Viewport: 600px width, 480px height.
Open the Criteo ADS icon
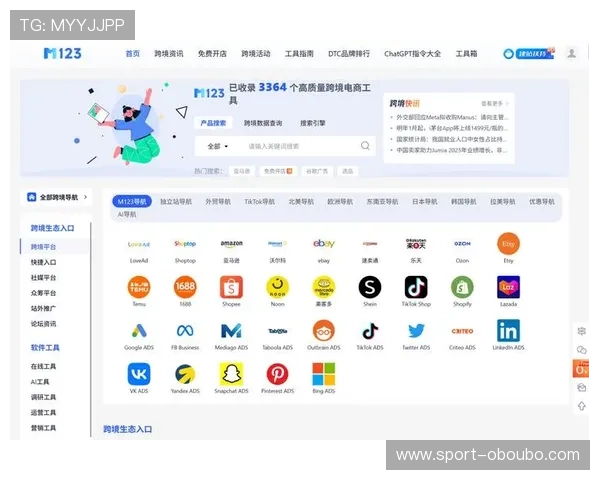tap(462, 331)
